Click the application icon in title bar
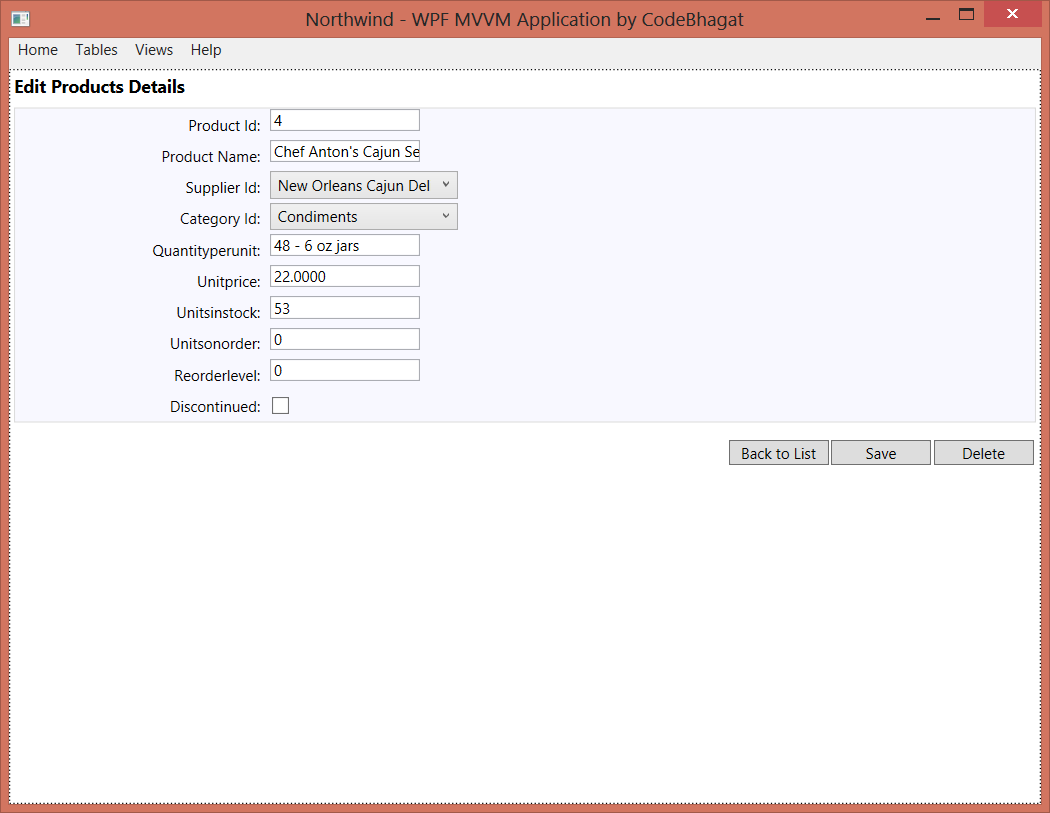 [x=20, y=19]
